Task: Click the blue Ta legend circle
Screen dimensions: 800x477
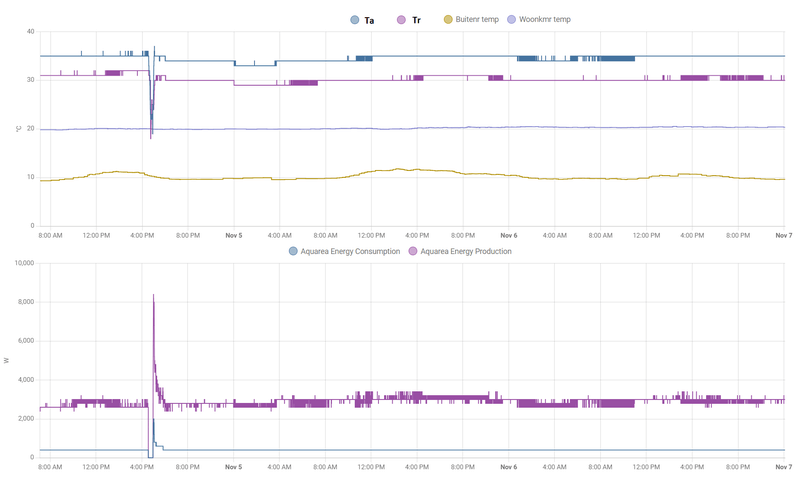Action: (x=355, y=20)
